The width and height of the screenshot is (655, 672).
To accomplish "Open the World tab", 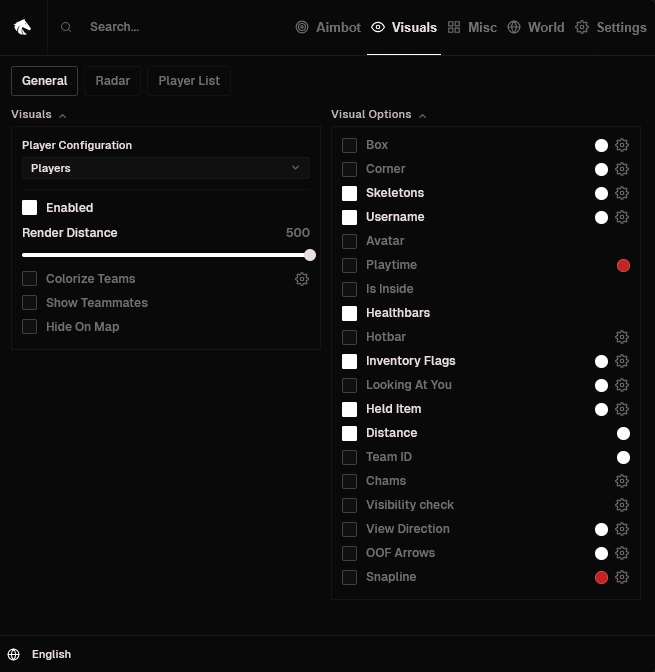I will click(x=536, y=27).
